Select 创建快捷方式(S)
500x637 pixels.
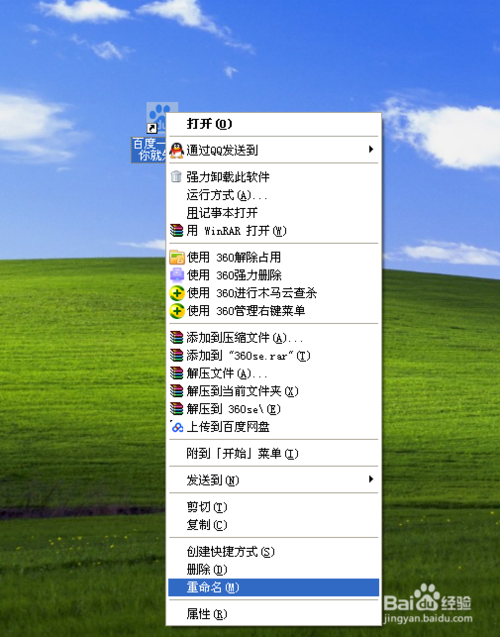(274, 552)
